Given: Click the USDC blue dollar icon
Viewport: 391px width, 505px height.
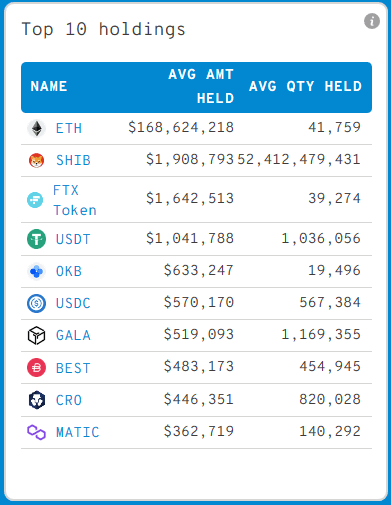Looking at the screenshot, I should pos(36,303).
